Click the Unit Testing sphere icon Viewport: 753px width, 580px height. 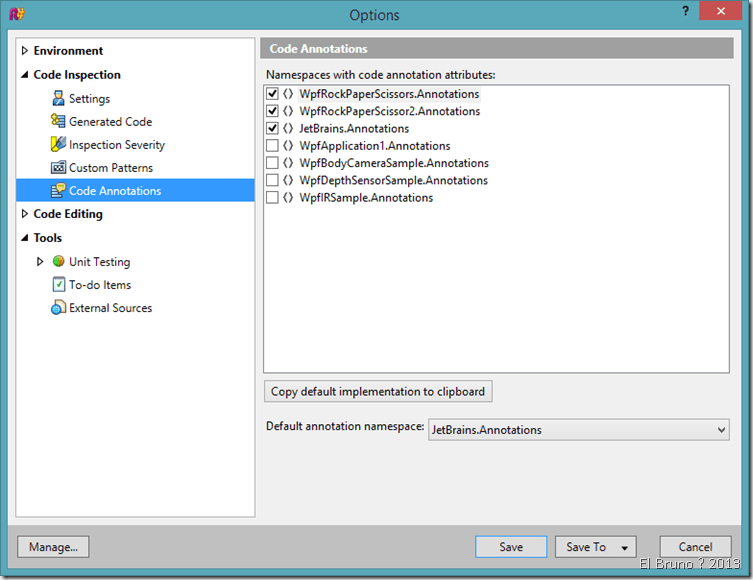click(58, 262)
